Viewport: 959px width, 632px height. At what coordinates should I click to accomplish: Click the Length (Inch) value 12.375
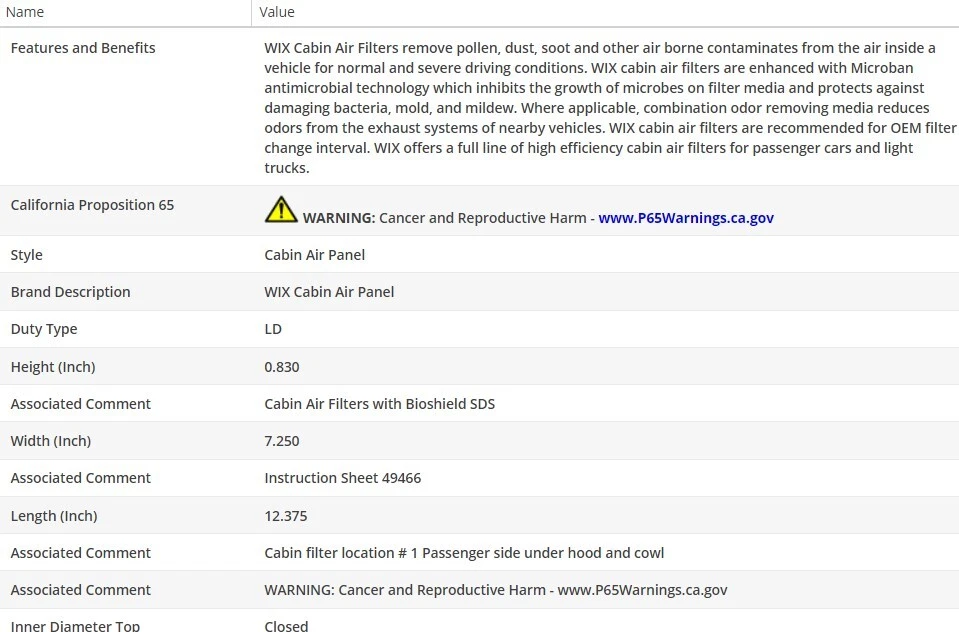[x=286, y=516]
